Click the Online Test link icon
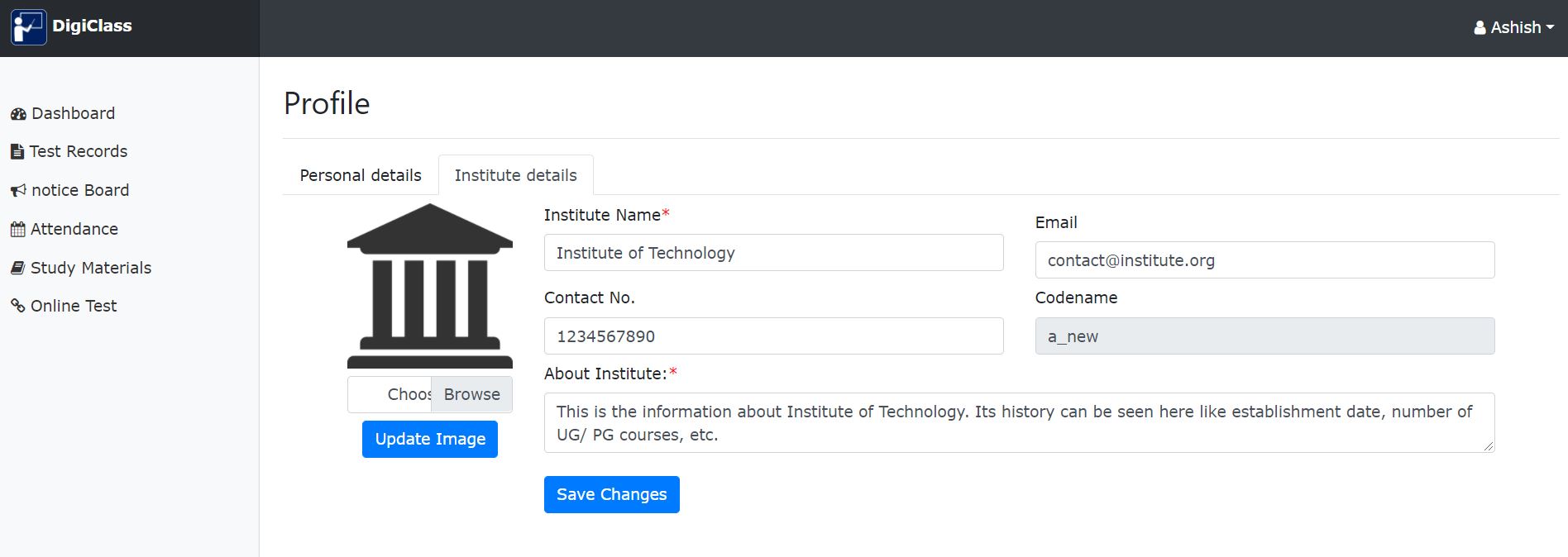This screenshot has width=1568, height=557. (17, 306)
